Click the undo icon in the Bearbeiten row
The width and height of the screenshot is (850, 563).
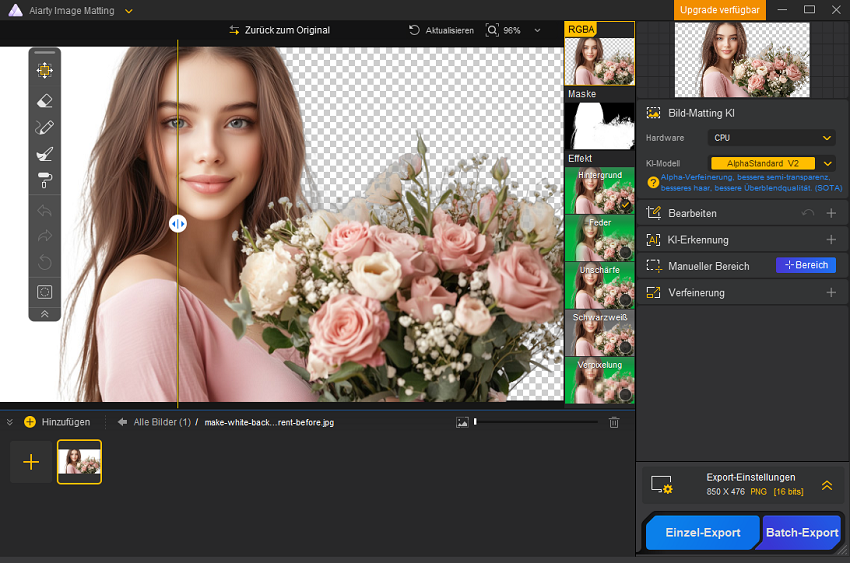808,213
